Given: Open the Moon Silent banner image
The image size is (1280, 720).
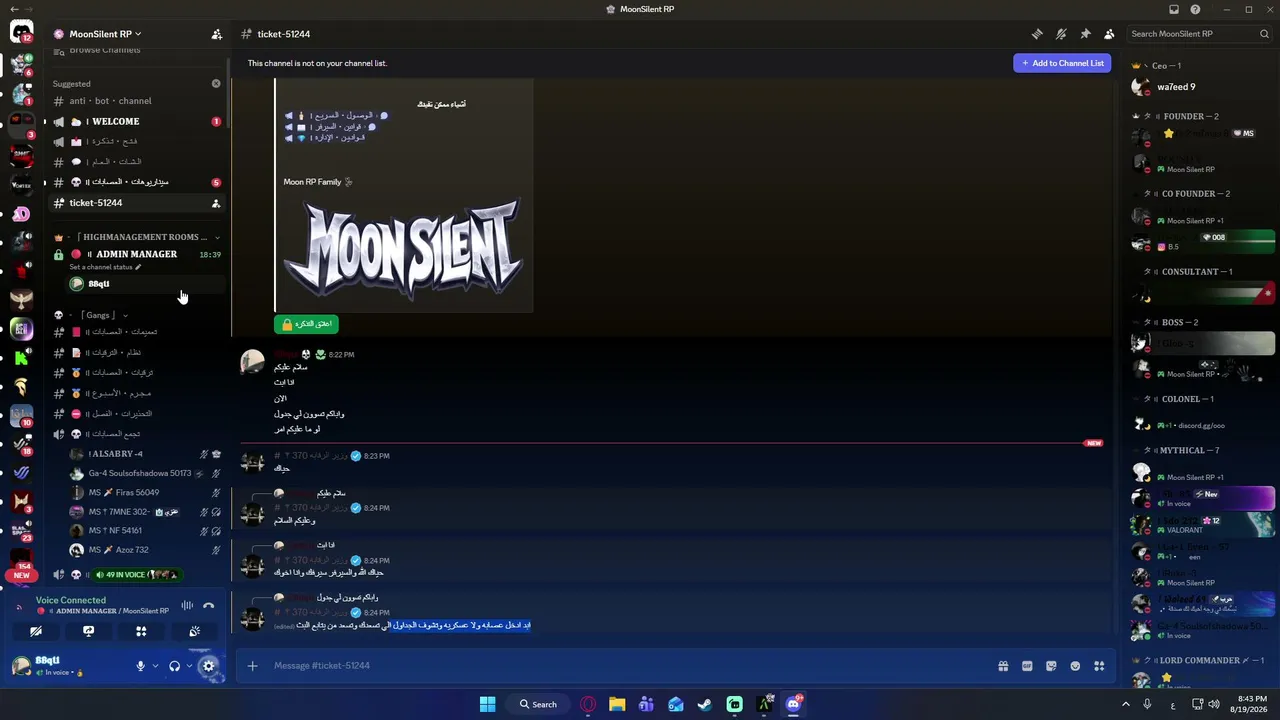Looking at the screenshot, I should [x=403, y=251].
